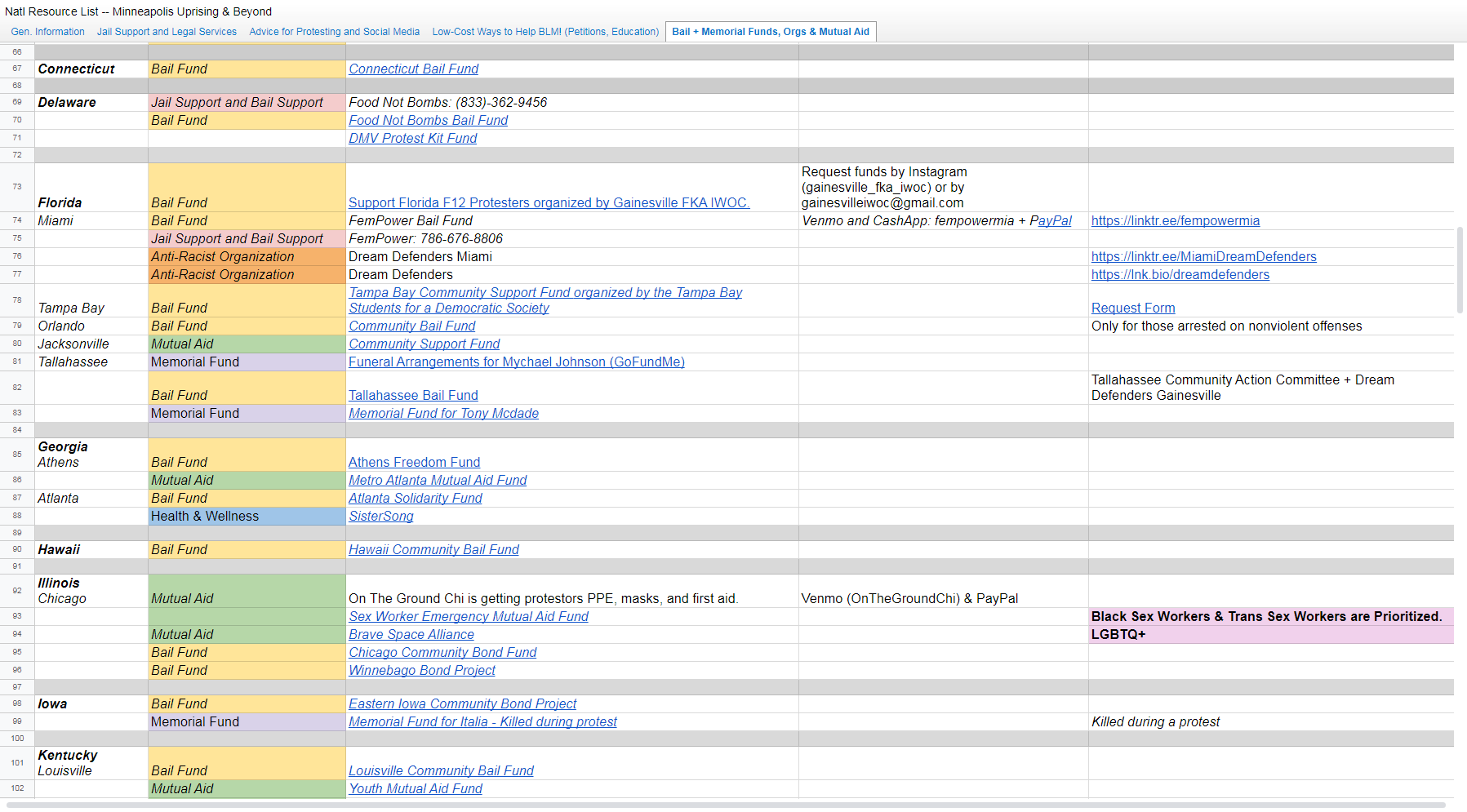Select the Iowa state cell

point(91,704)
